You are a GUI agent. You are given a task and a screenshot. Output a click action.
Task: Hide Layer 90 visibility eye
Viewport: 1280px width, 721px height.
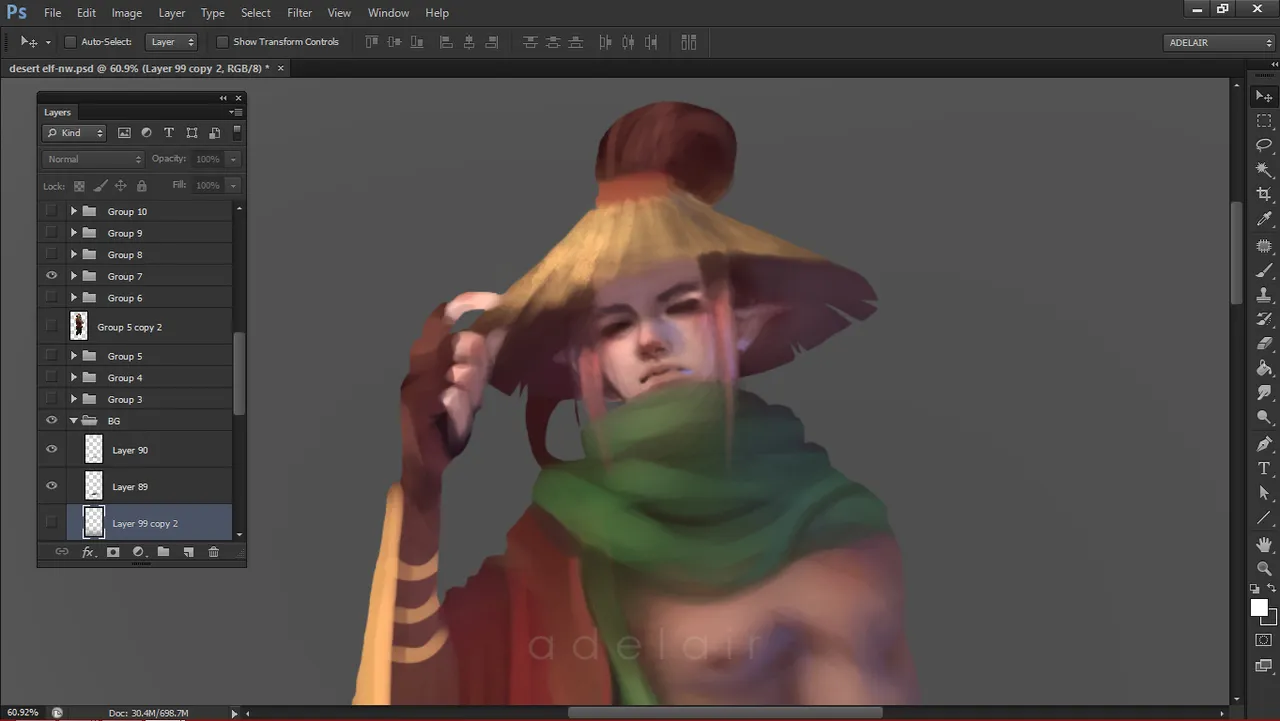click(x=51, y=450)
